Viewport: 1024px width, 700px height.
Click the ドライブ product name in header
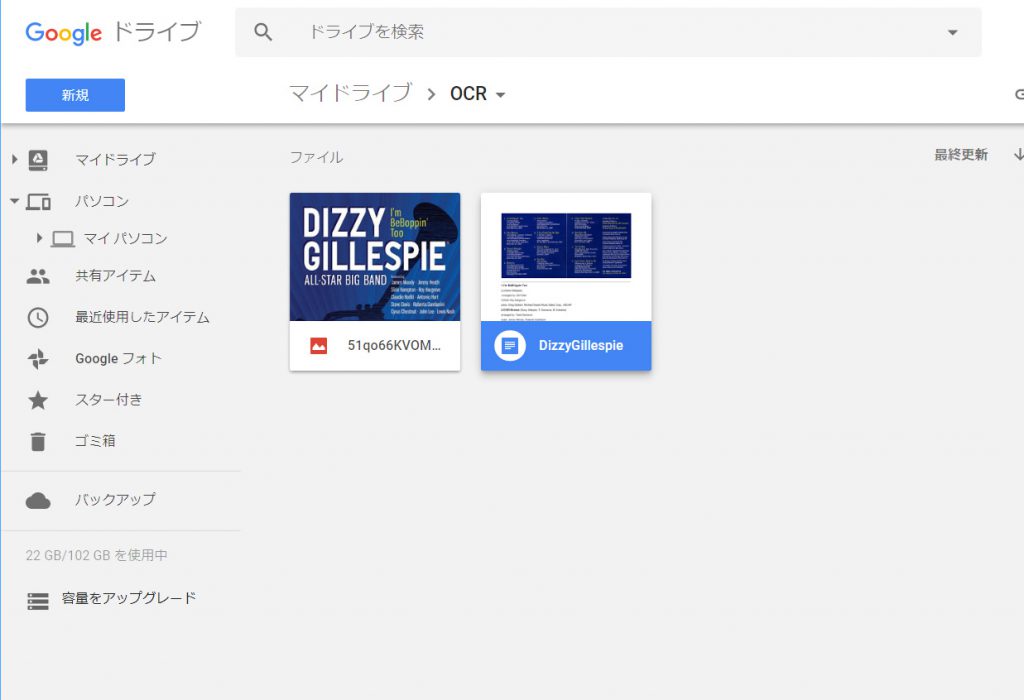[157, 31]
